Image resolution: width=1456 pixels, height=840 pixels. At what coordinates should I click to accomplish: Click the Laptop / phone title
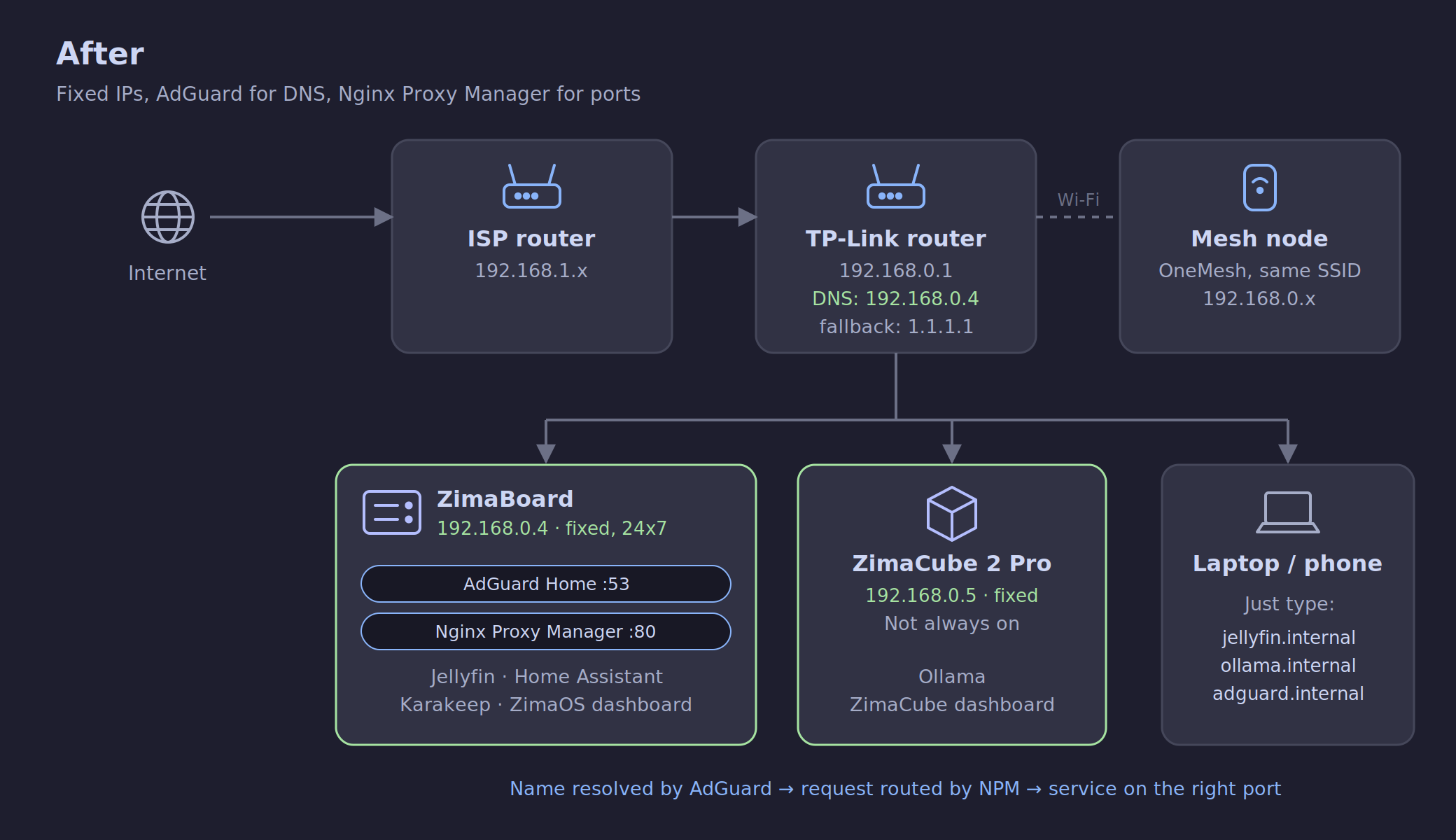coord(1288,563)
